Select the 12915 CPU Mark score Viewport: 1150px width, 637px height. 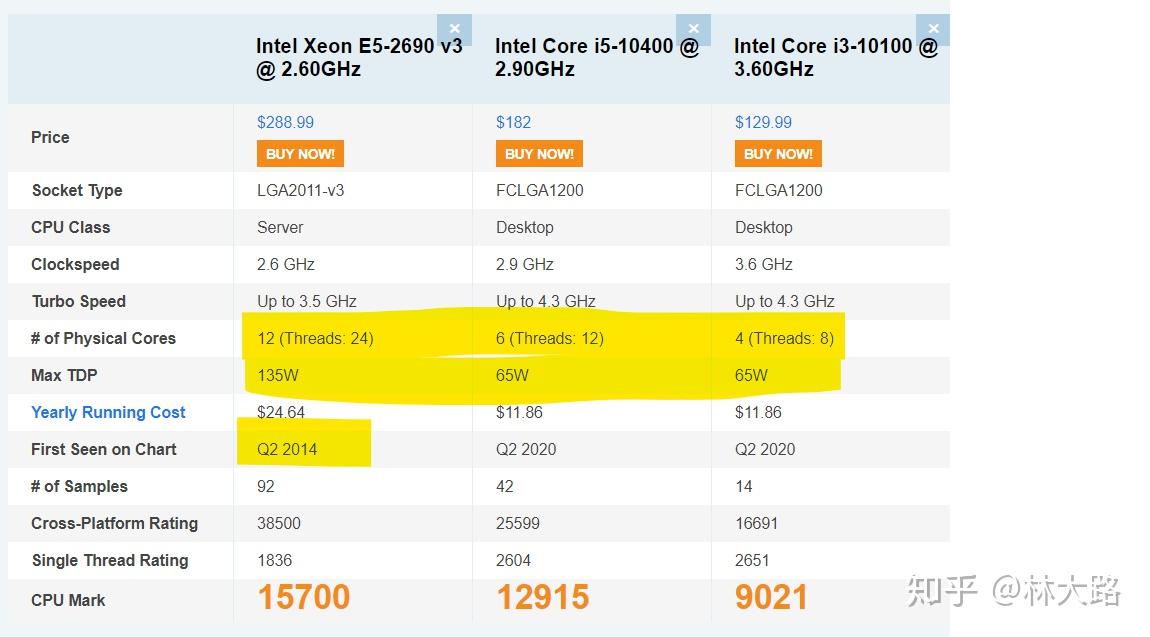[543, 597]
